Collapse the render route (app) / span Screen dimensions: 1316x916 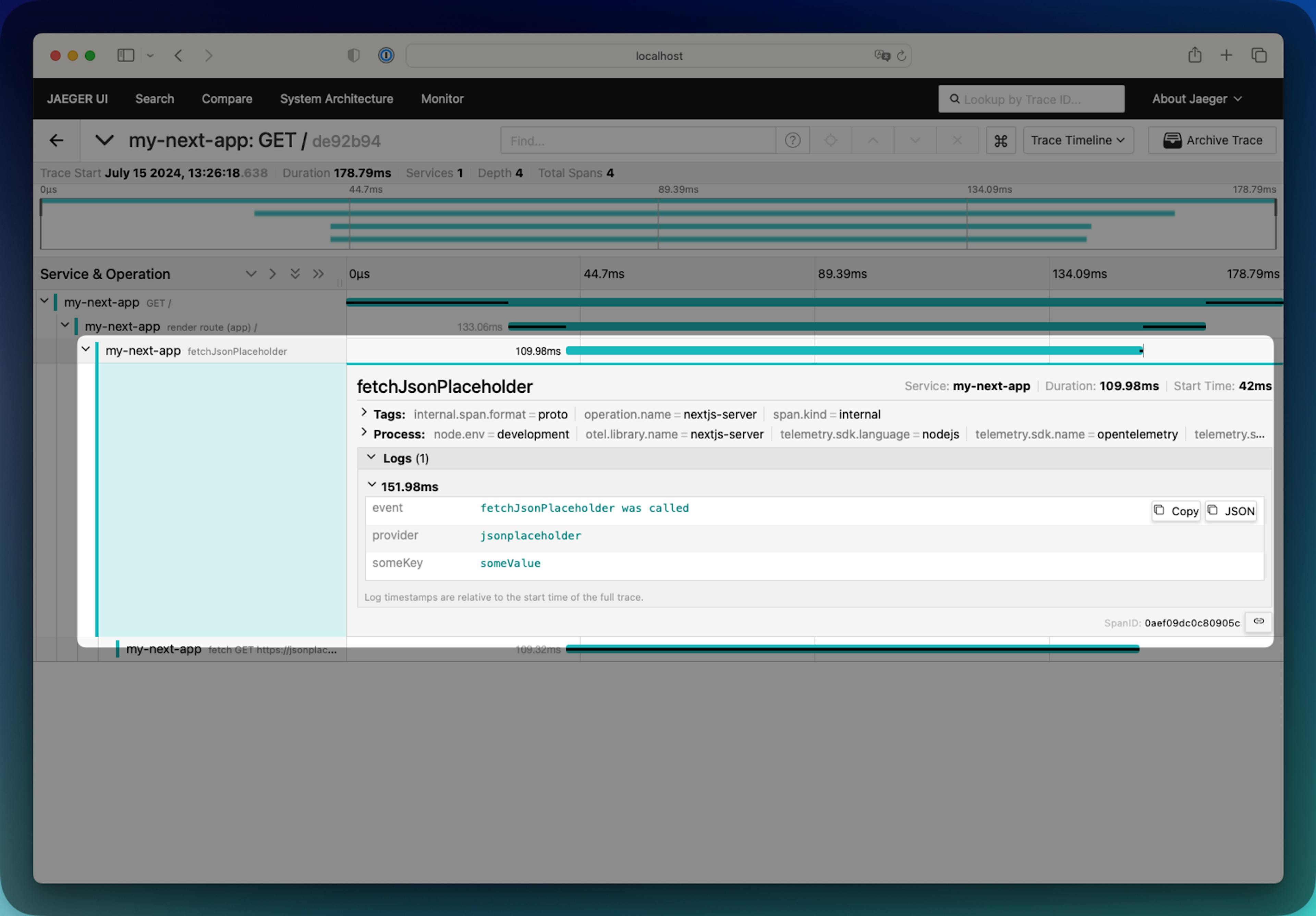65,325
